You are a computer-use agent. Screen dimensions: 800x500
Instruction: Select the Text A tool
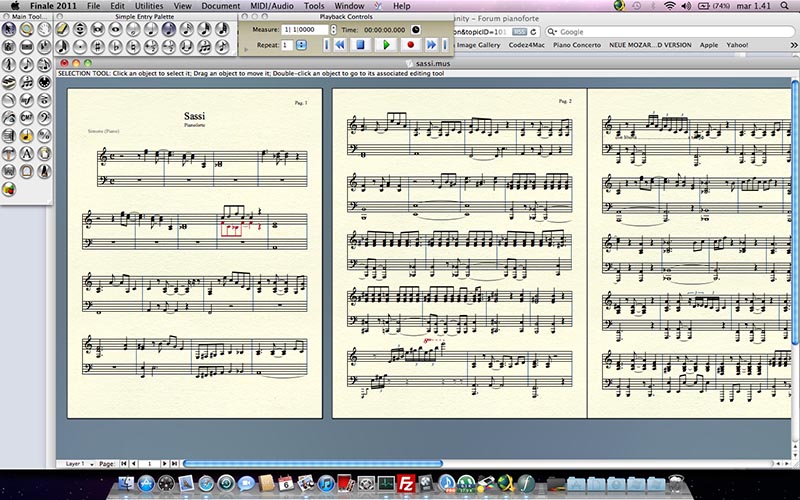pyautogui.click(x=27, y=153)
